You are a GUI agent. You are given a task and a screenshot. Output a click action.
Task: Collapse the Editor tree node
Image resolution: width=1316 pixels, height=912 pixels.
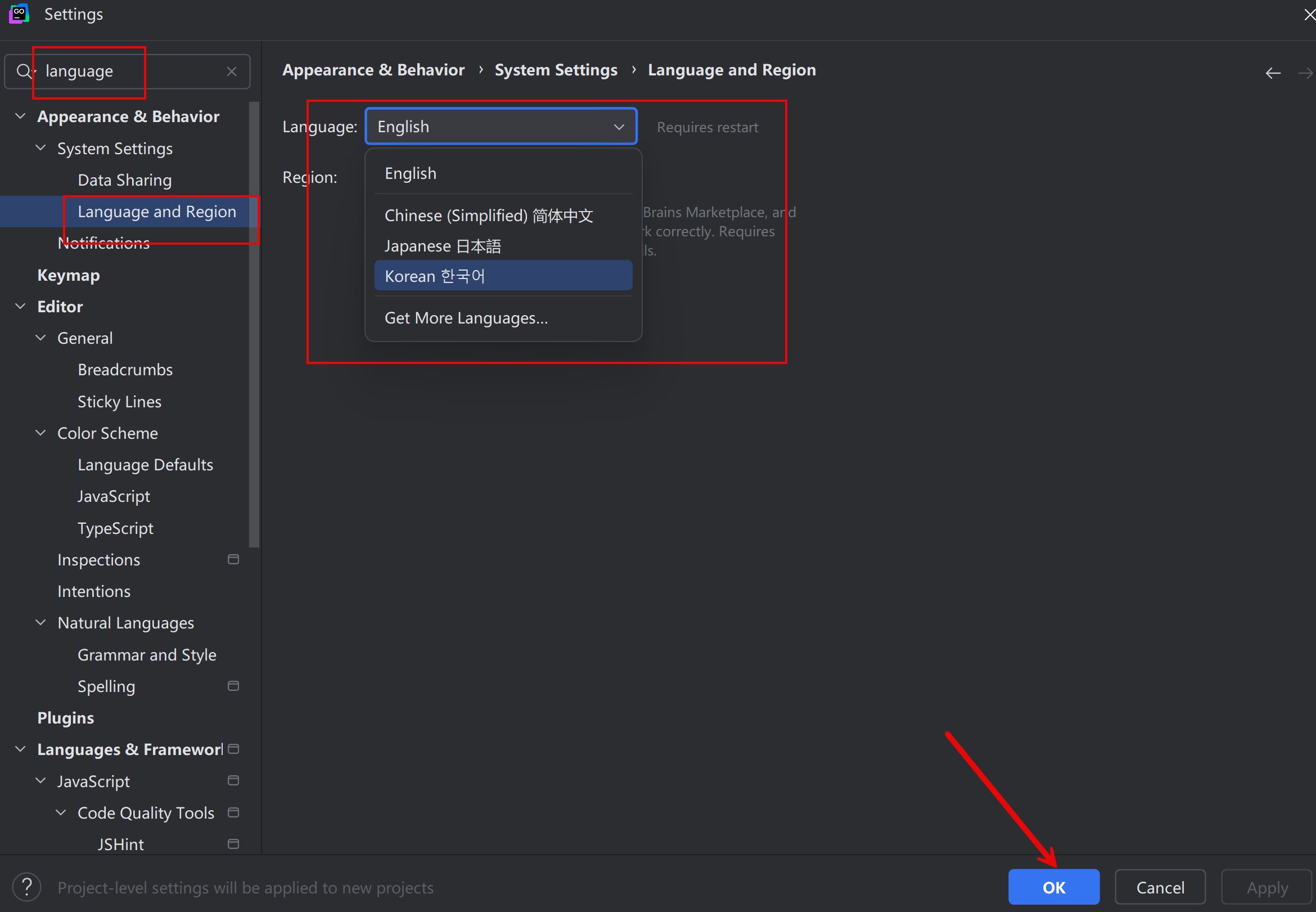pos(21,306)
